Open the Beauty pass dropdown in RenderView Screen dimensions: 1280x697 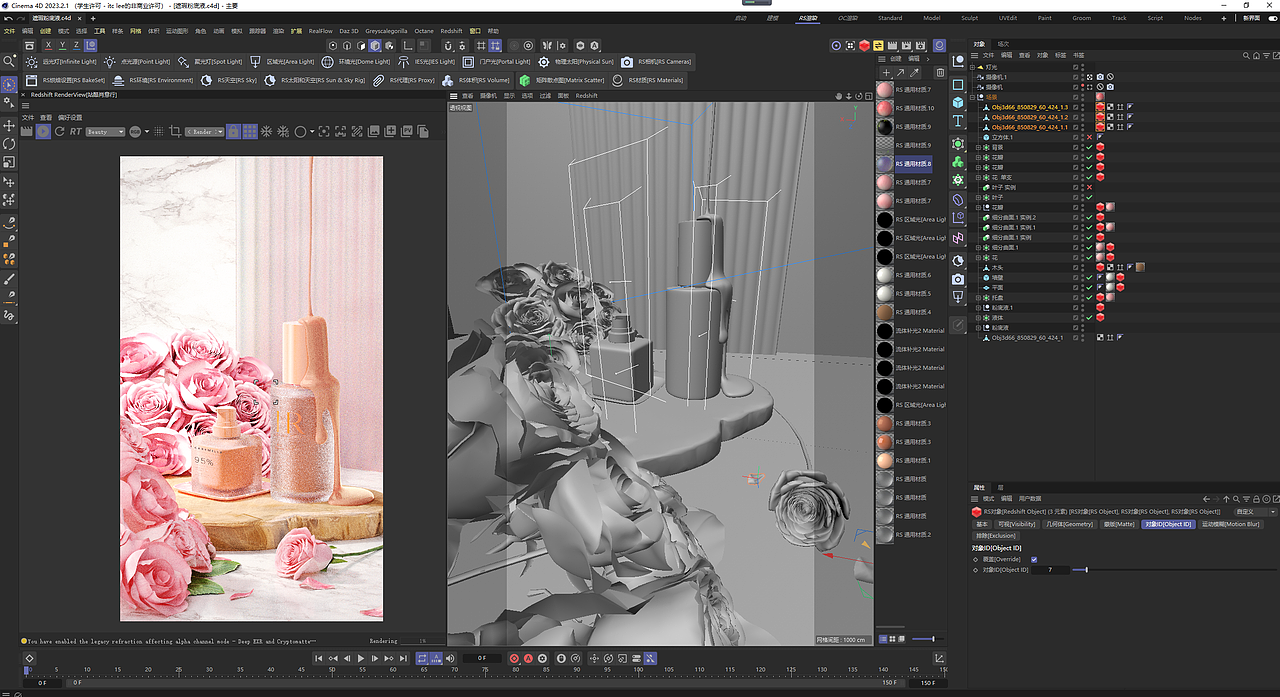(105, 132)
